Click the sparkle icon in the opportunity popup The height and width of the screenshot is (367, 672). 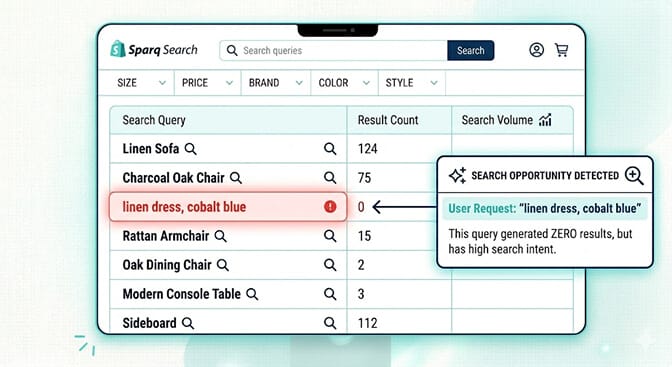[457, 175]
